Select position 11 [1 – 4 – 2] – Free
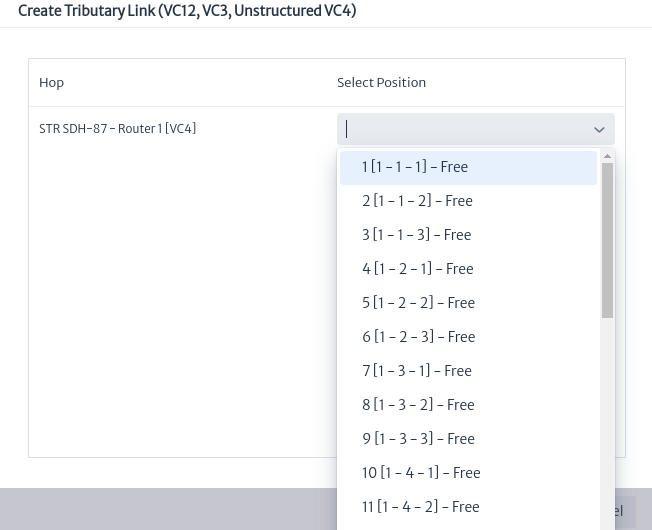Viewport: 652px width, 530px height. pyautogui.click(x=468, y=507)
